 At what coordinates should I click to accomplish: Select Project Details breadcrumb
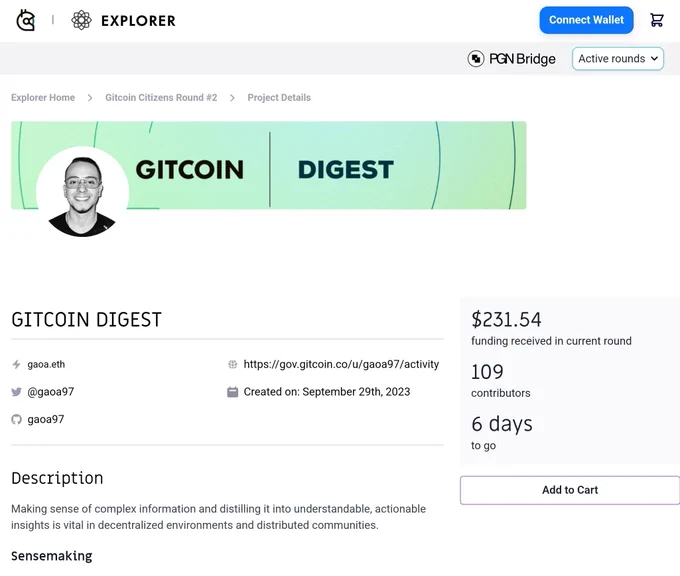279,98
